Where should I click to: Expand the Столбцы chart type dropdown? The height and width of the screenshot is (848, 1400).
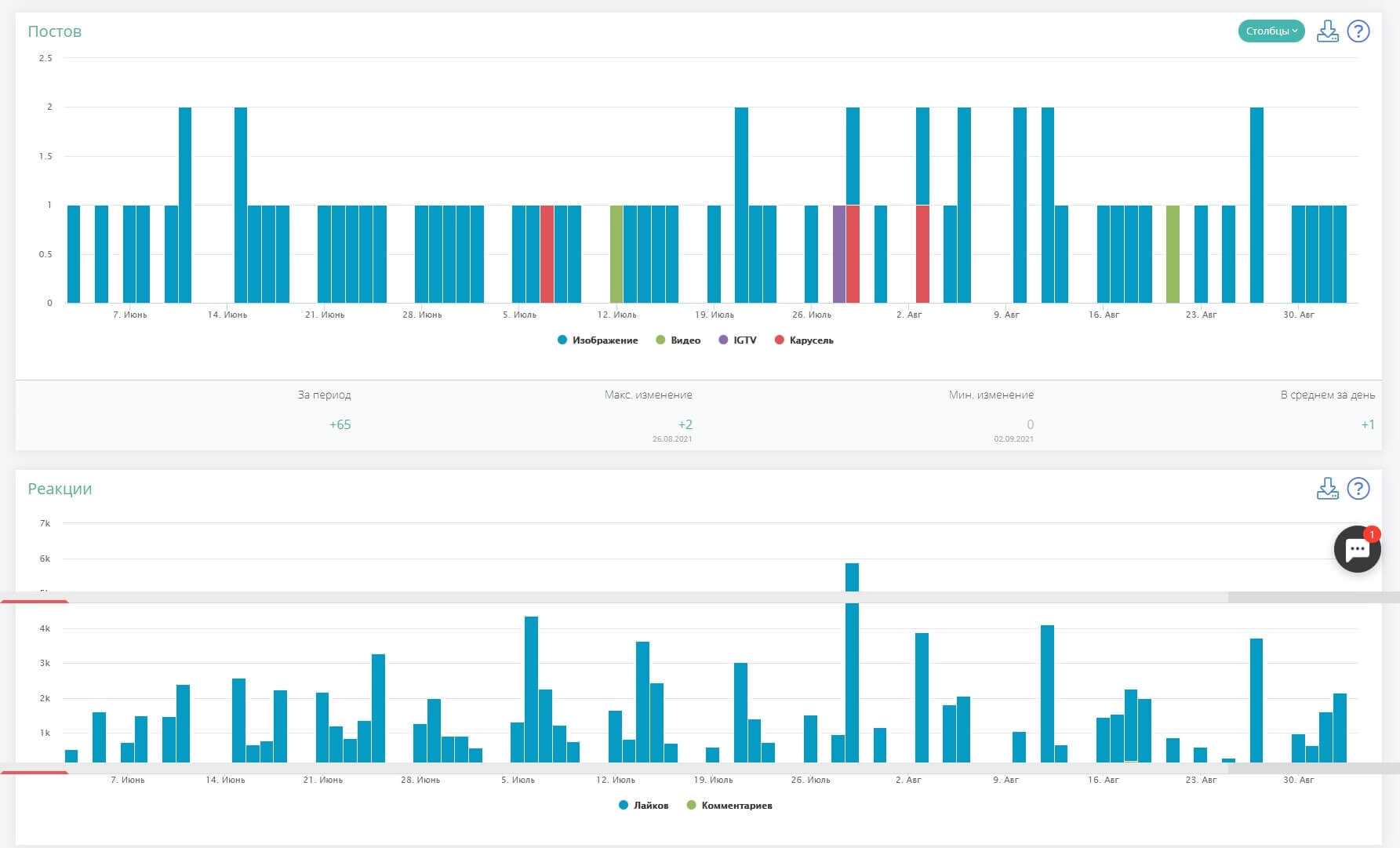[1271, 31]
